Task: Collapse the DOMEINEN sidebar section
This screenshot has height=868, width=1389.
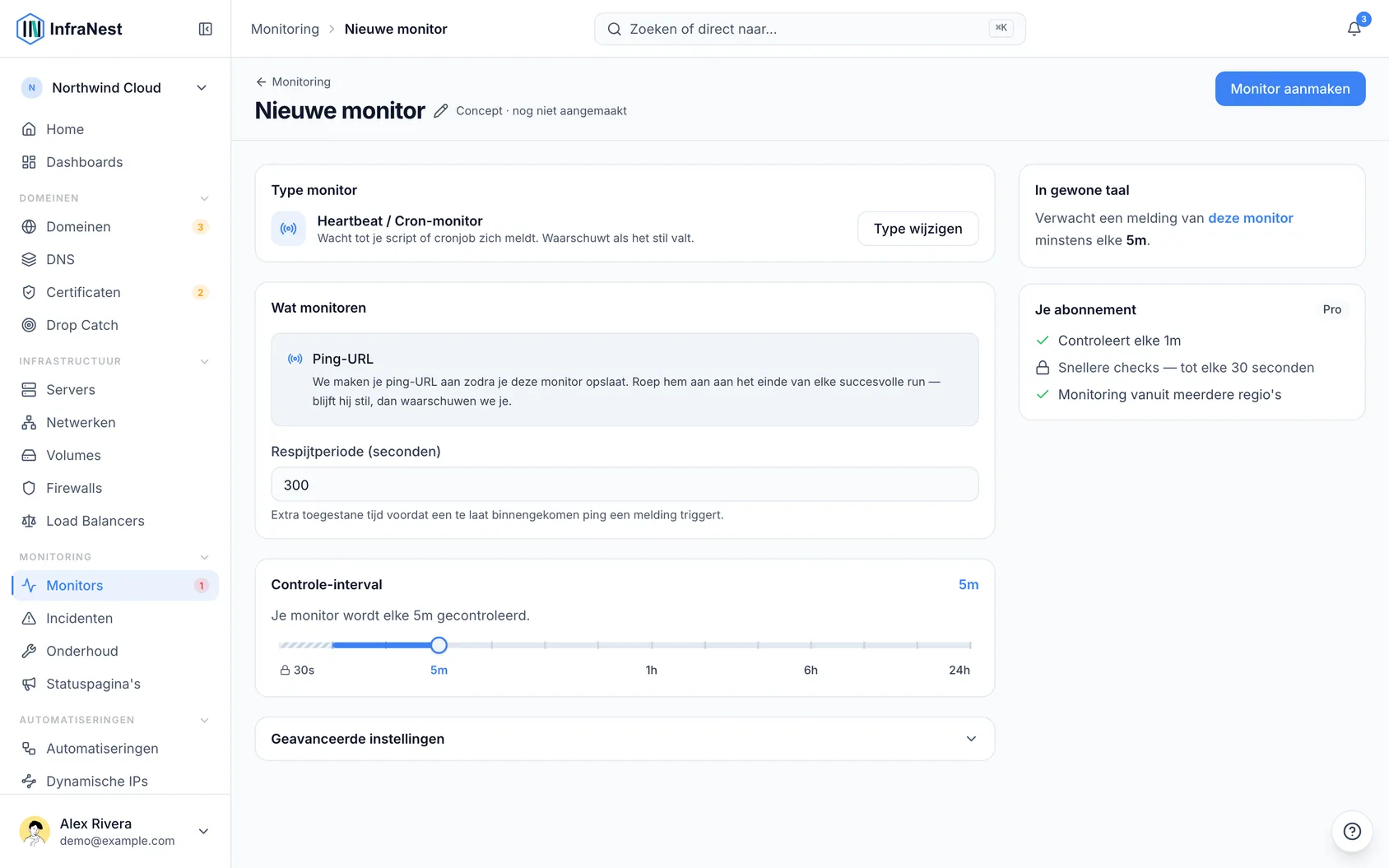Action: pos(204,198)
